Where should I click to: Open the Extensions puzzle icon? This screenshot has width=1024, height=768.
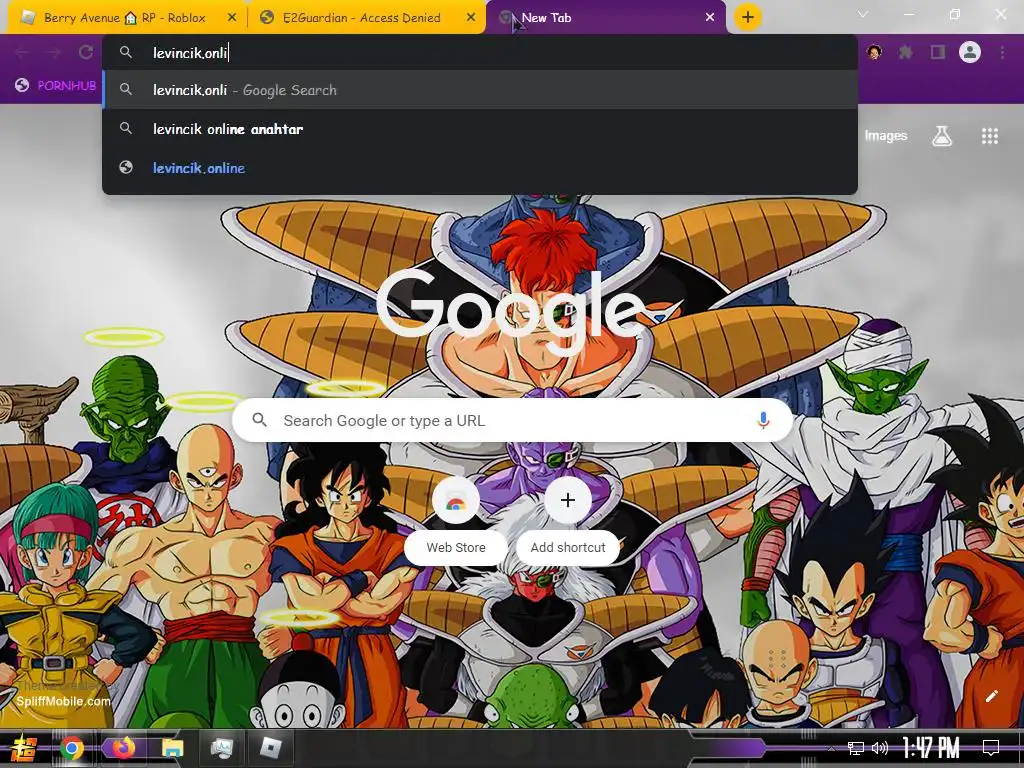point(906,52)
